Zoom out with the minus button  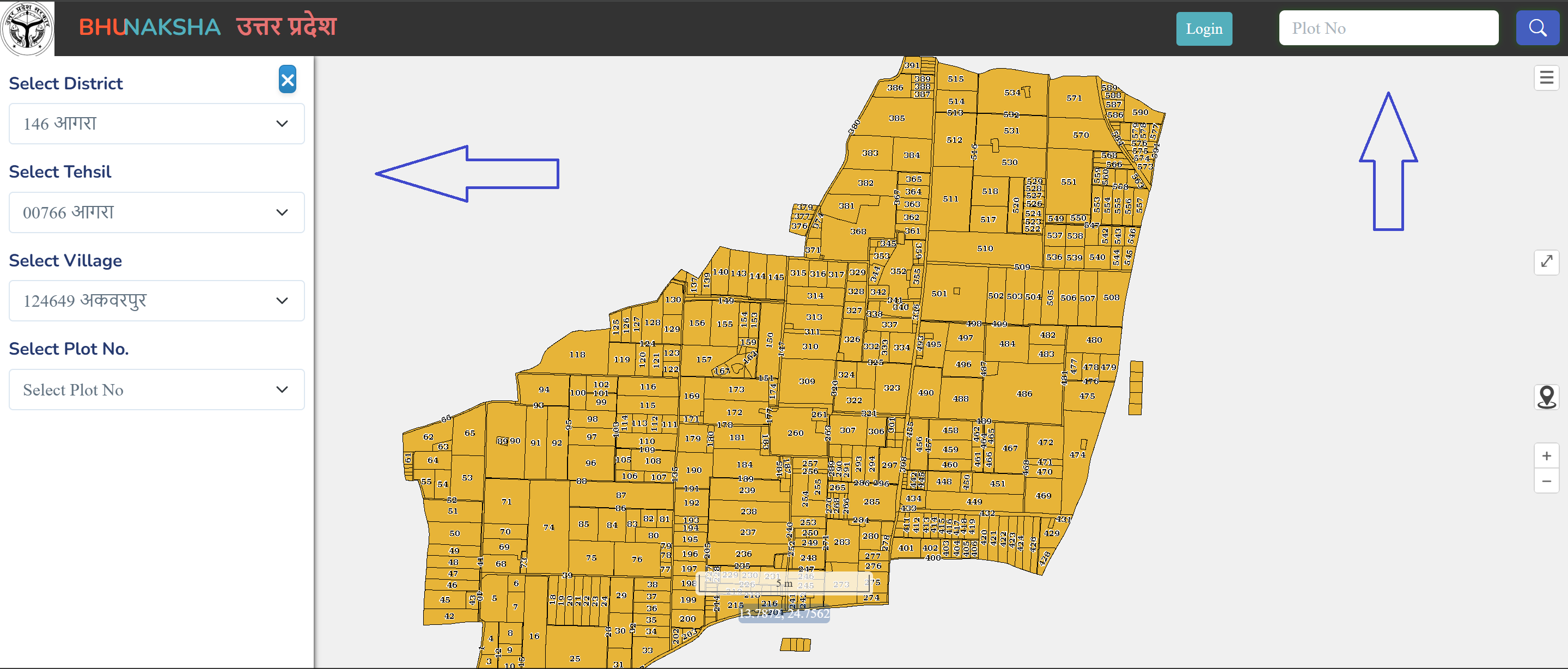[1546, 482]
